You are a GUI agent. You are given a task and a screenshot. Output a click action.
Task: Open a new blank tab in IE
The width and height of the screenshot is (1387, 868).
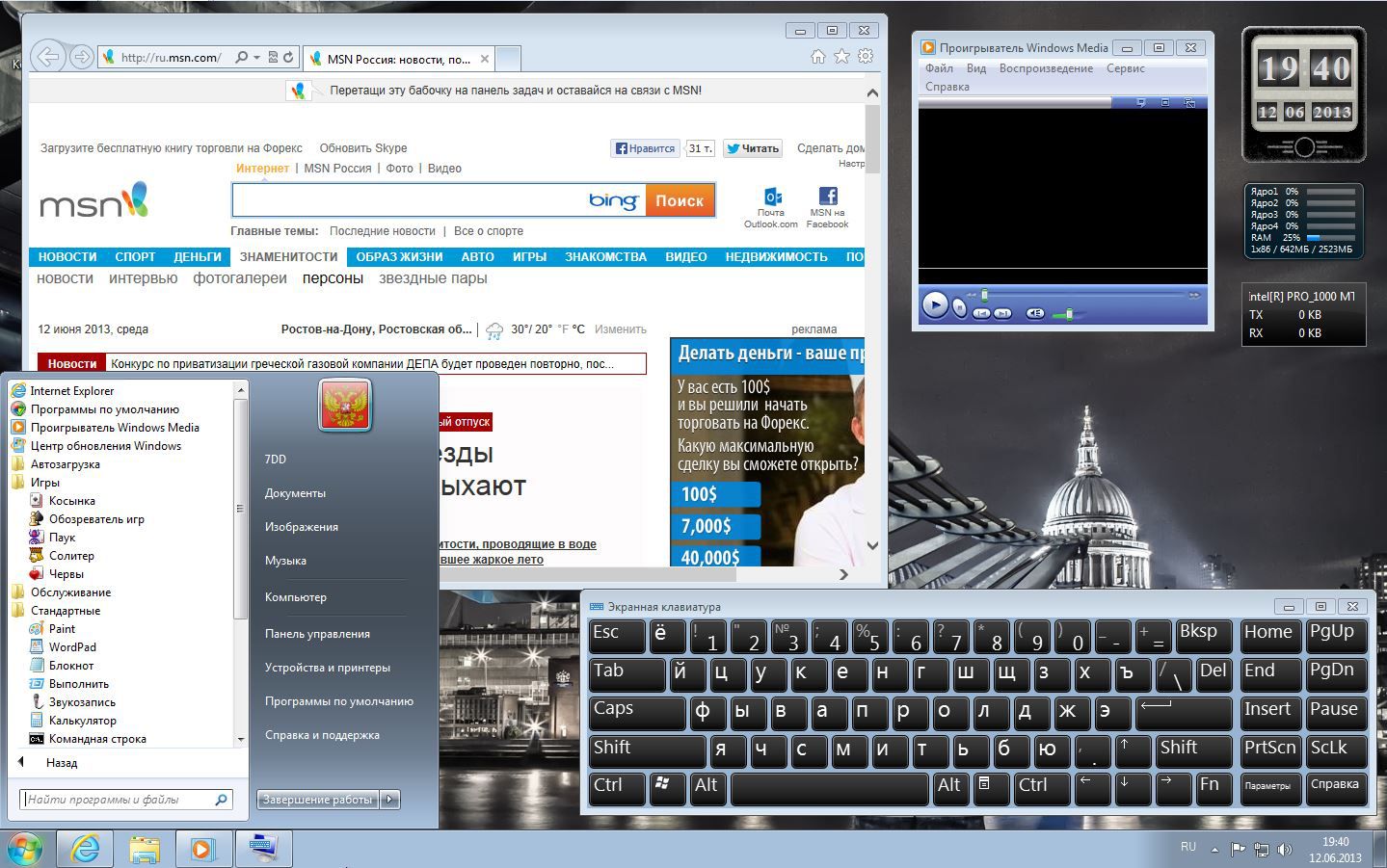tap(508, 59)
